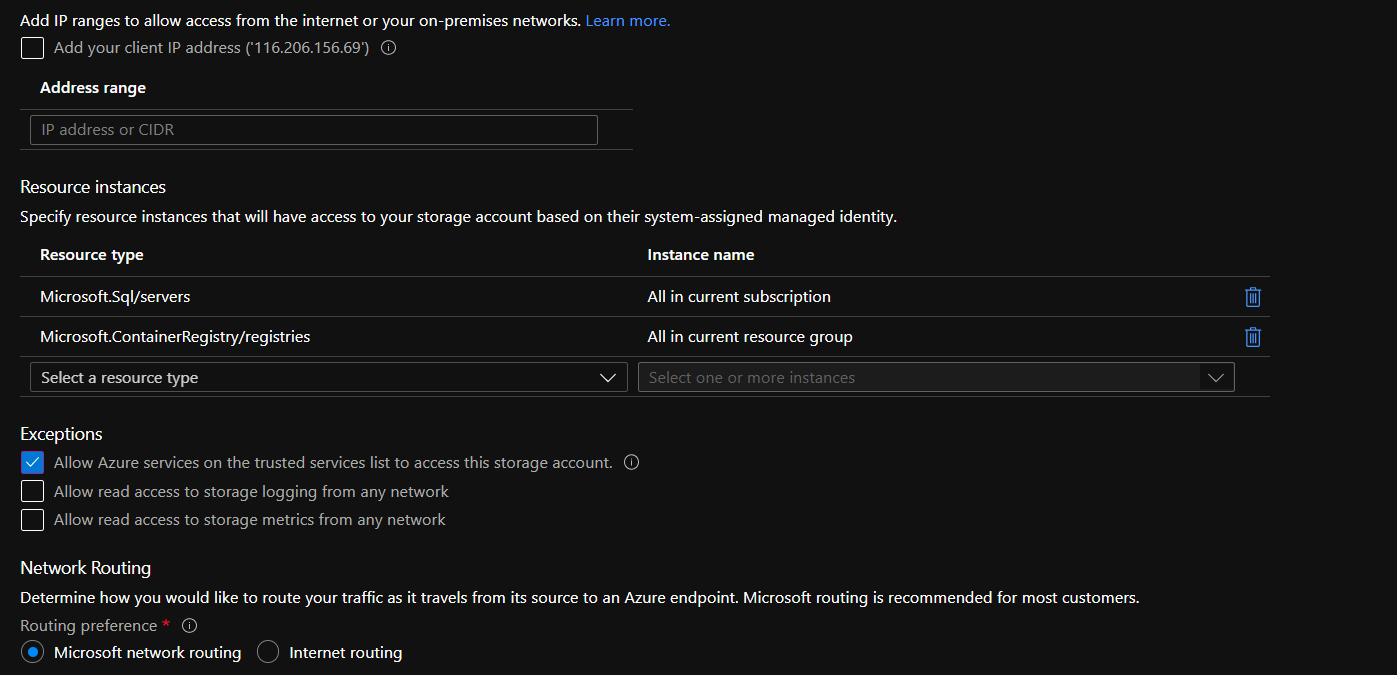This screenshot has height=675, width=1397.
Task: Enable read access to storage logging
Action: pos(33,491)
